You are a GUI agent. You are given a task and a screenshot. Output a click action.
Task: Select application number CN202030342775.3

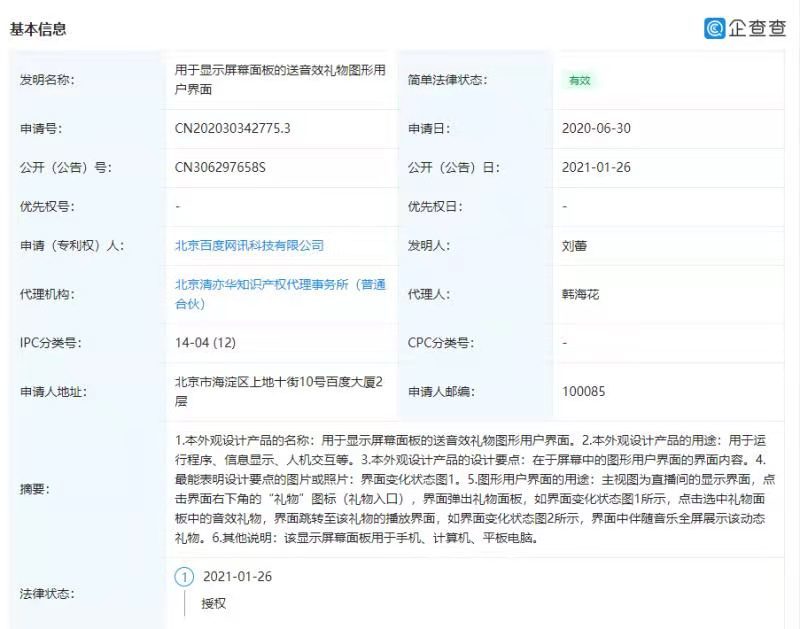click(x=232, y=128)
